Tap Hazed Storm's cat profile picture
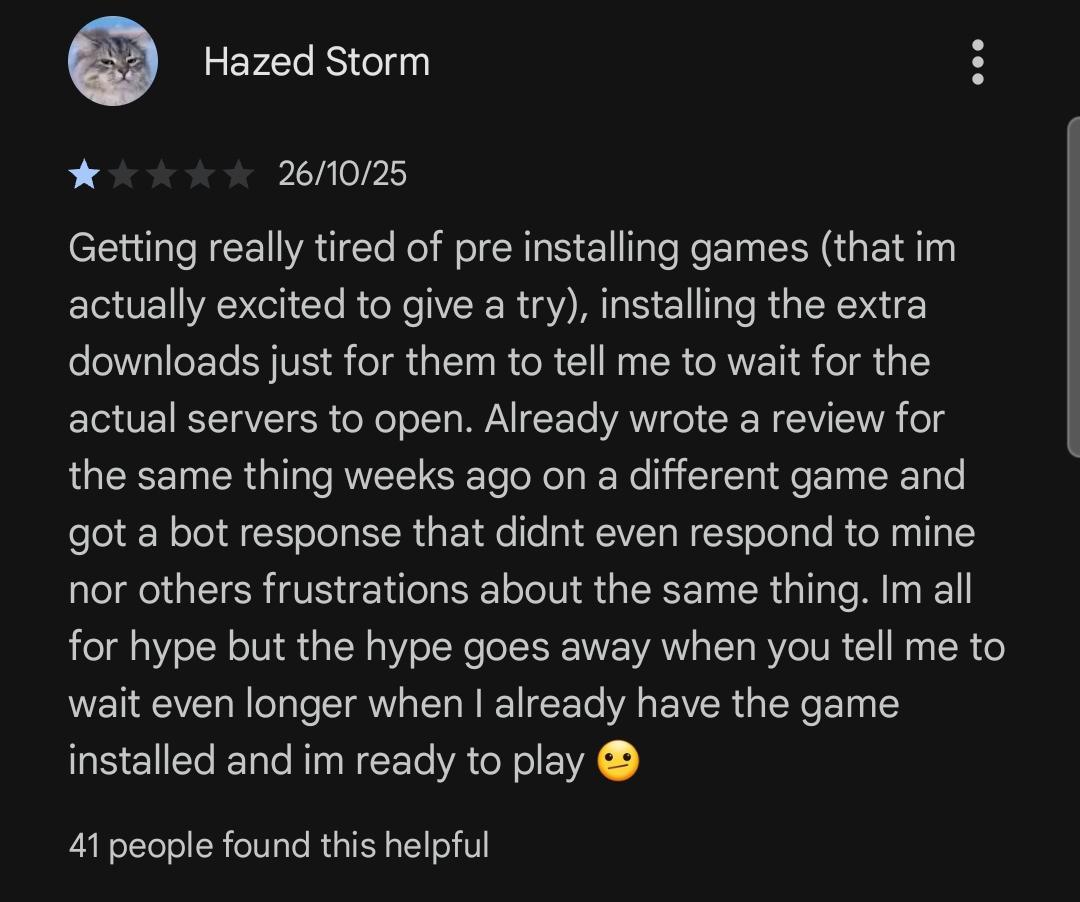This screenshot has width=1080, height=902. click(113, 61)
